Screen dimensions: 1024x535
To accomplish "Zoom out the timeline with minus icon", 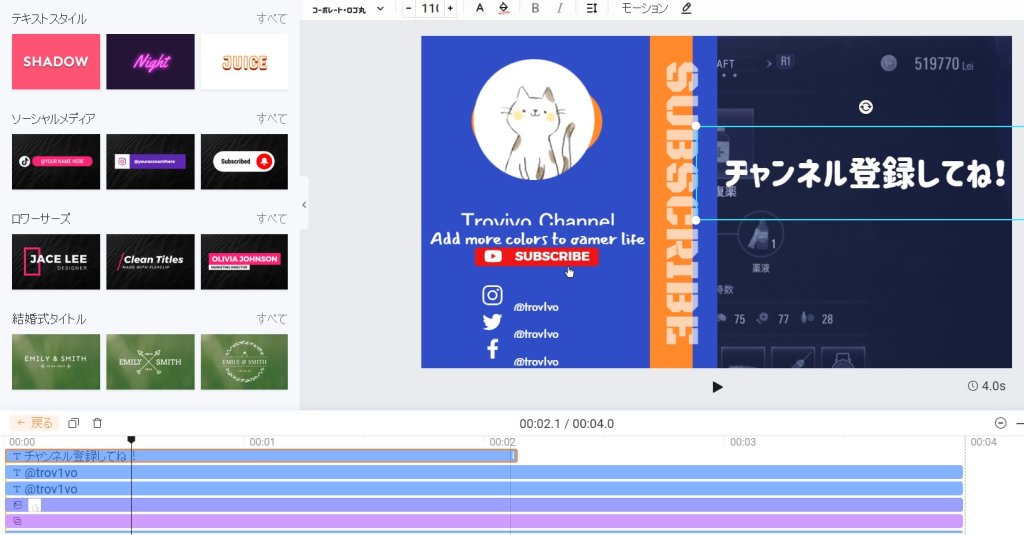I will (x=1000, y=423).
